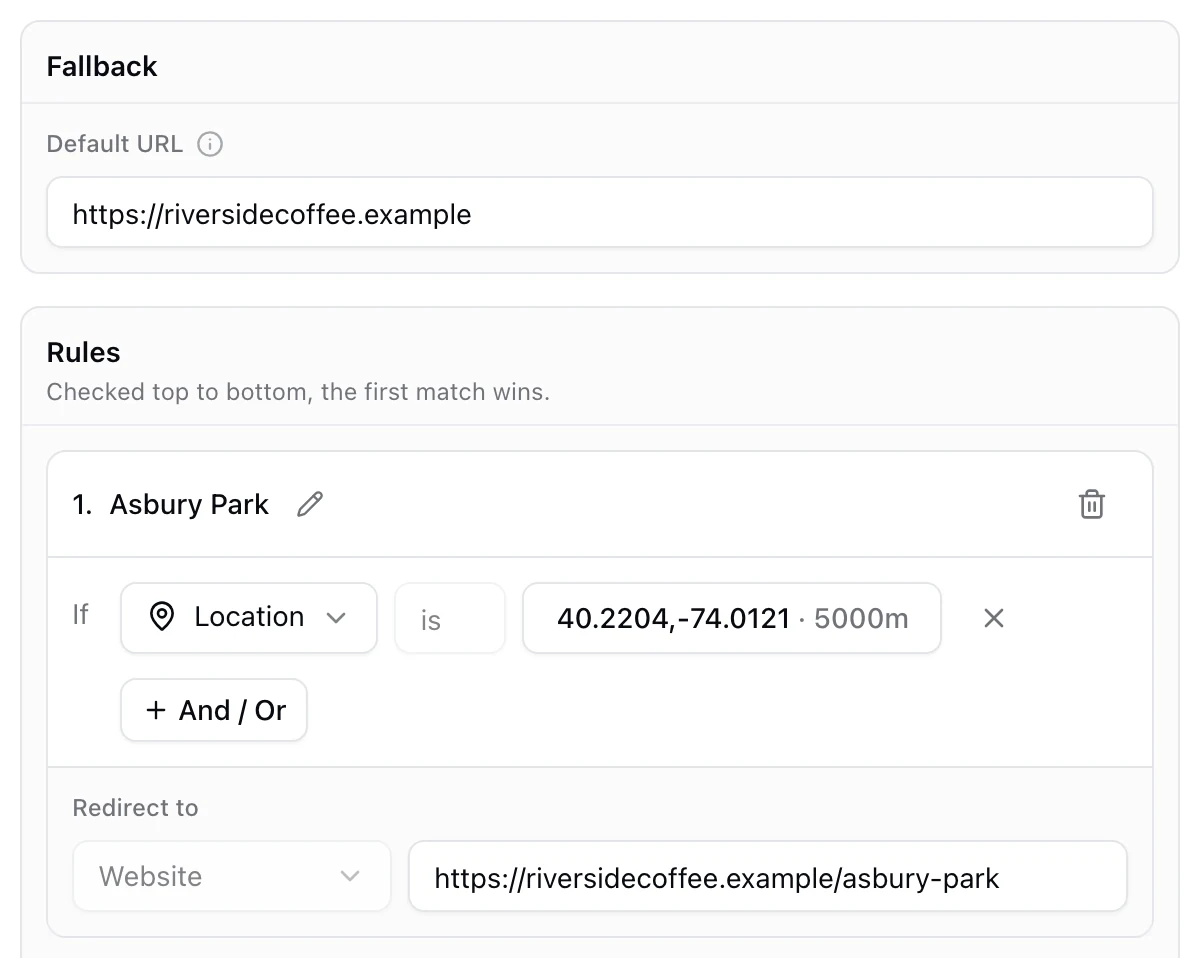Open the Location condition type dropdown
1200x958 pixels.
coord(249,618)
